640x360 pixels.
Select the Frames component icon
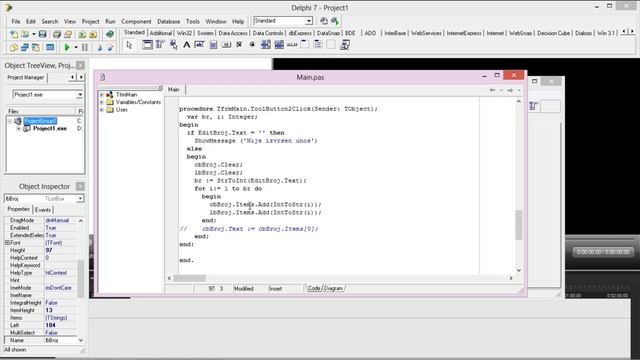pyautogui.click(x=147, y=45)
